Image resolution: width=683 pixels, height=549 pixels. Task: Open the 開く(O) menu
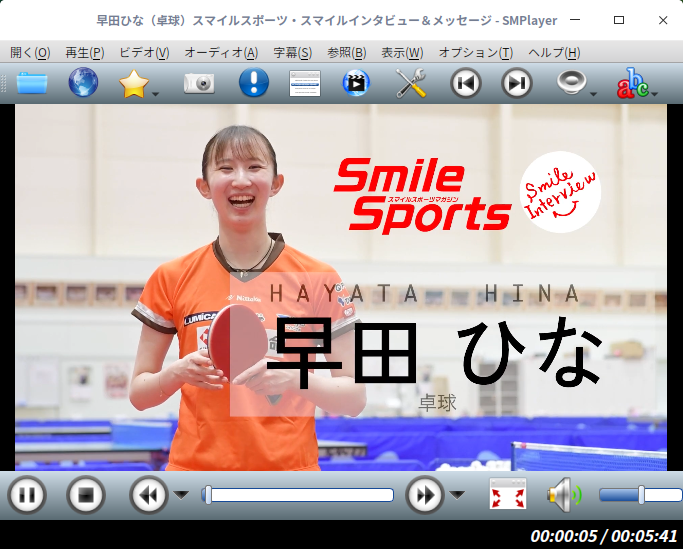tap(30, 53)
